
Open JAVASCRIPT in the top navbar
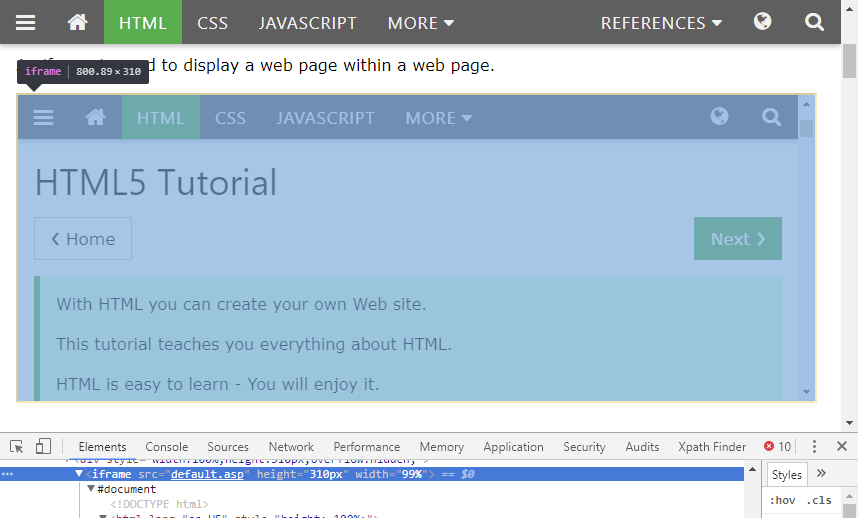point(307,22)
